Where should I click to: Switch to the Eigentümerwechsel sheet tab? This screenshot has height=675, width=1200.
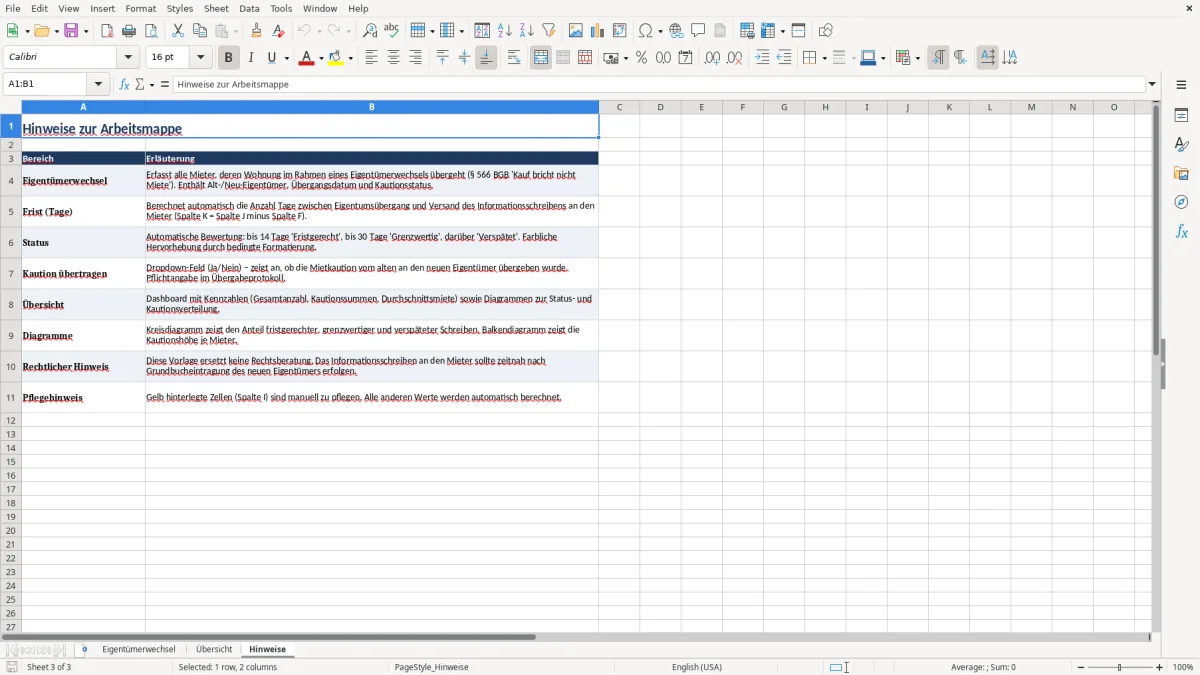tap(139, 650)
